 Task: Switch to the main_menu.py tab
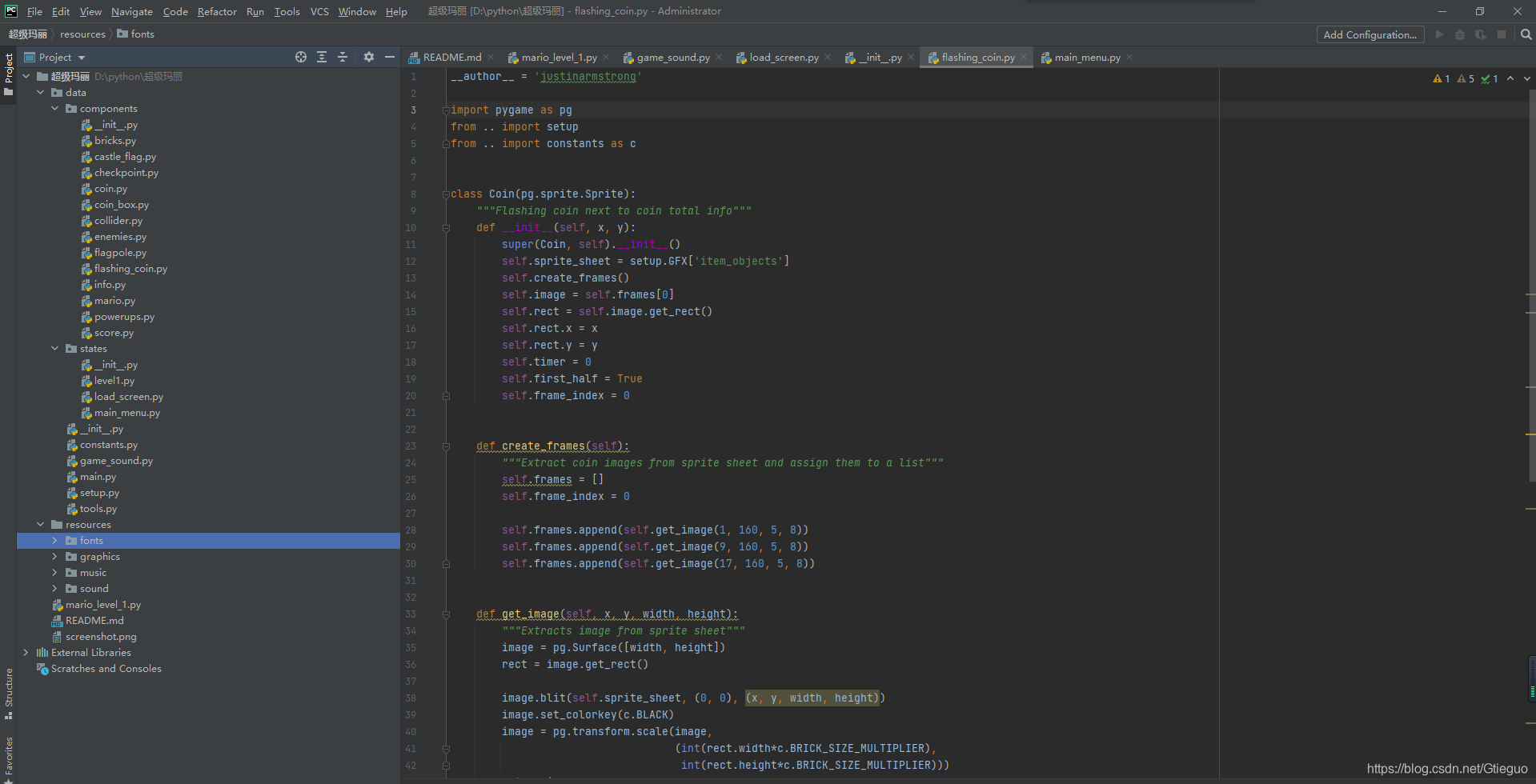click(1087, 57)
